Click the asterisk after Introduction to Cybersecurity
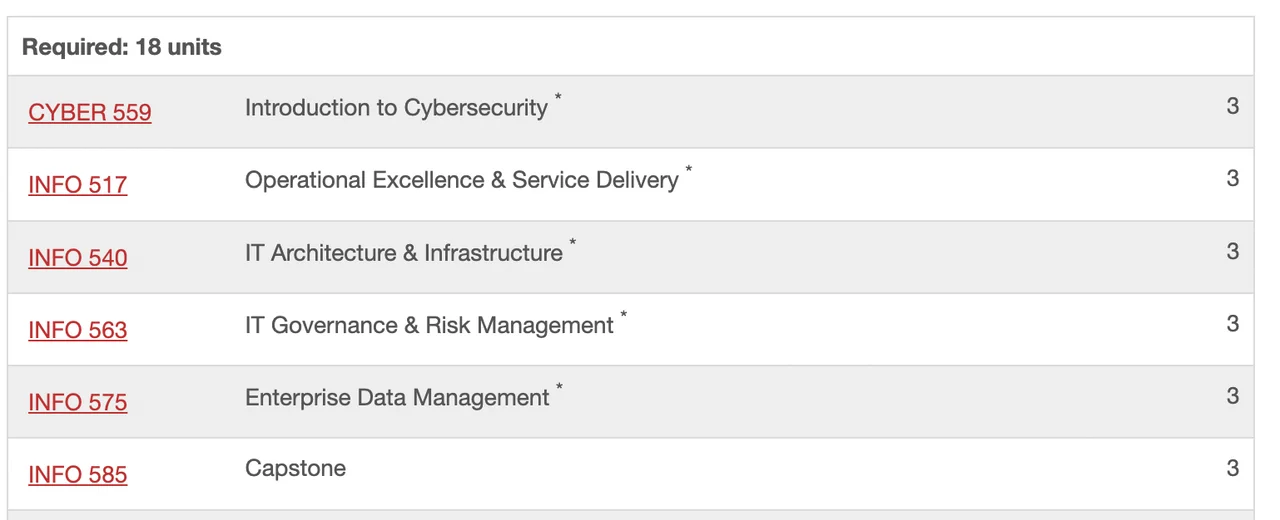This screenshot has width=1280, height=520. [559, 98]
